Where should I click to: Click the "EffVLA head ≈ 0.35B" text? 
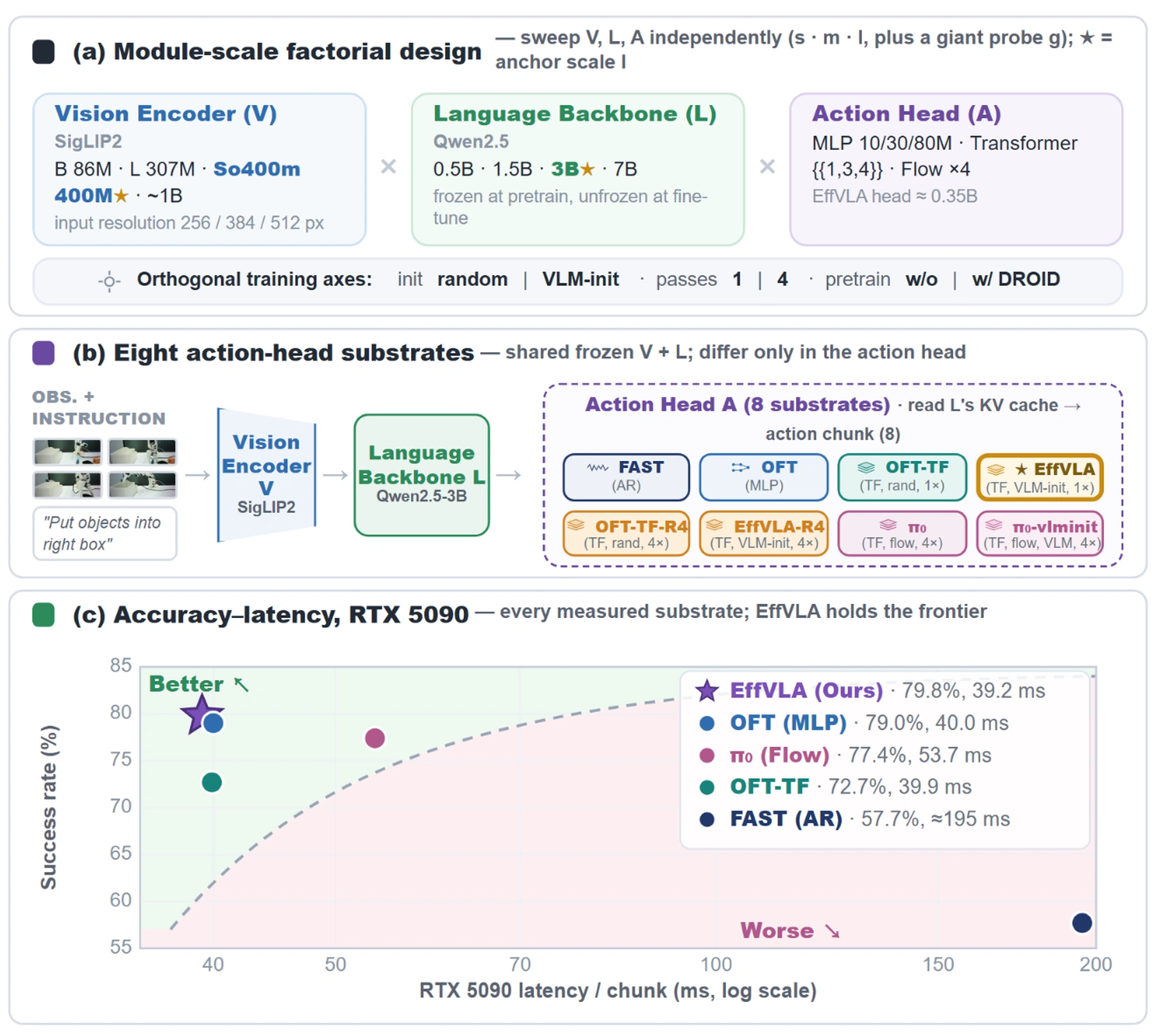pyautogui.click(x=895, y=196)
